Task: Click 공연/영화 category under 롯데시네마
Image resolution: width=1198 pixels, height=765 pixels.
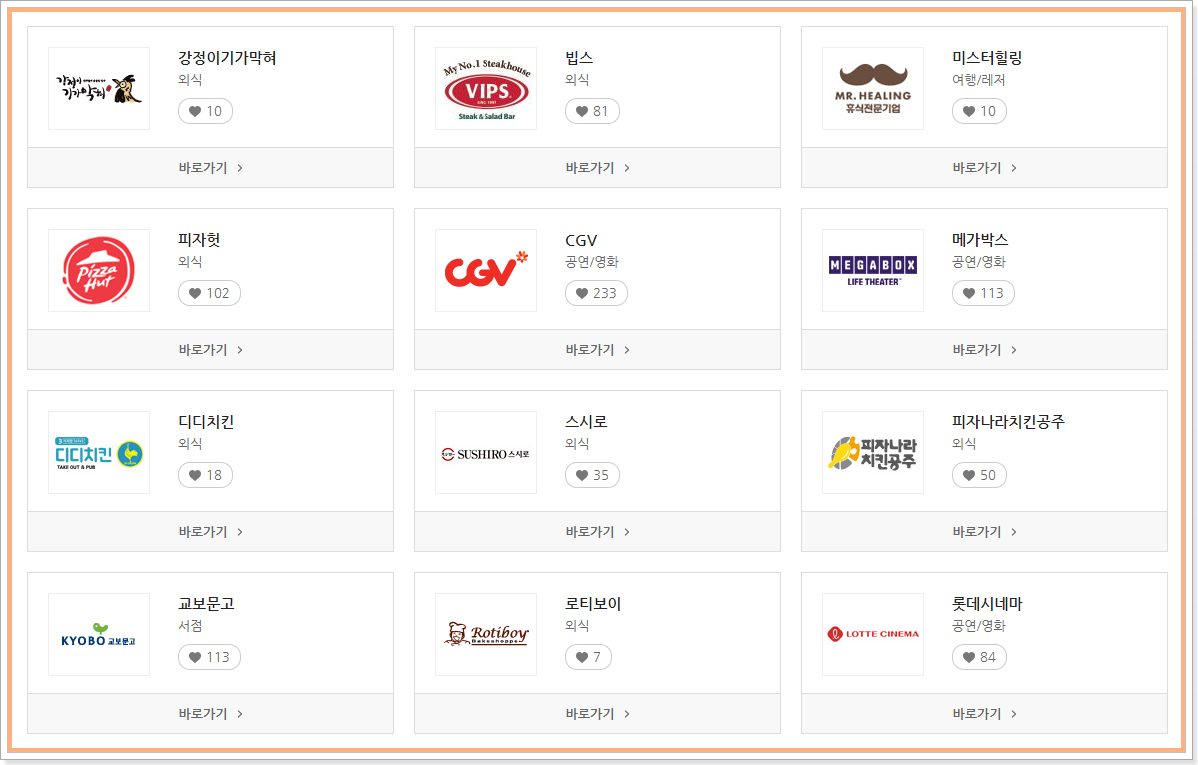Action: coord(979,625)
